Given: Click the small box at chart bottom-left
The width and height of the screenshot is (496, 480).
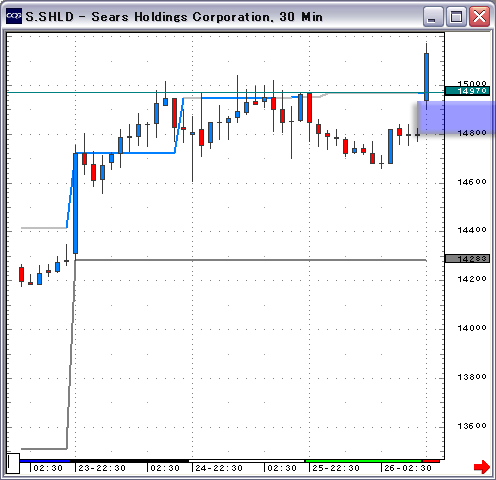Looking at the screenshot, I should pos(14,463).
